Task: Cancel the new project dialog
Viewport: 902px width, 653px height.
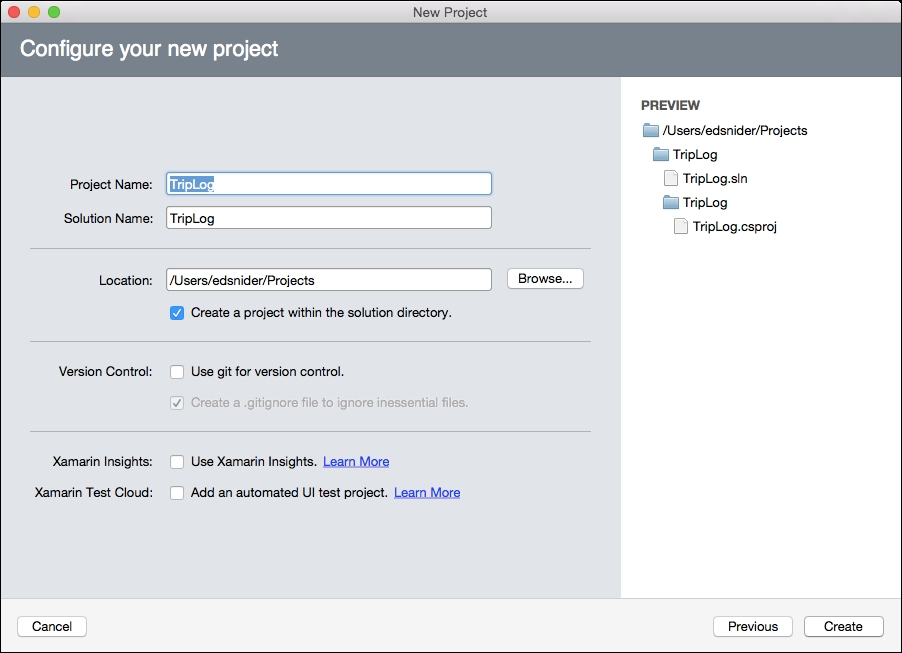Action: 52,627
